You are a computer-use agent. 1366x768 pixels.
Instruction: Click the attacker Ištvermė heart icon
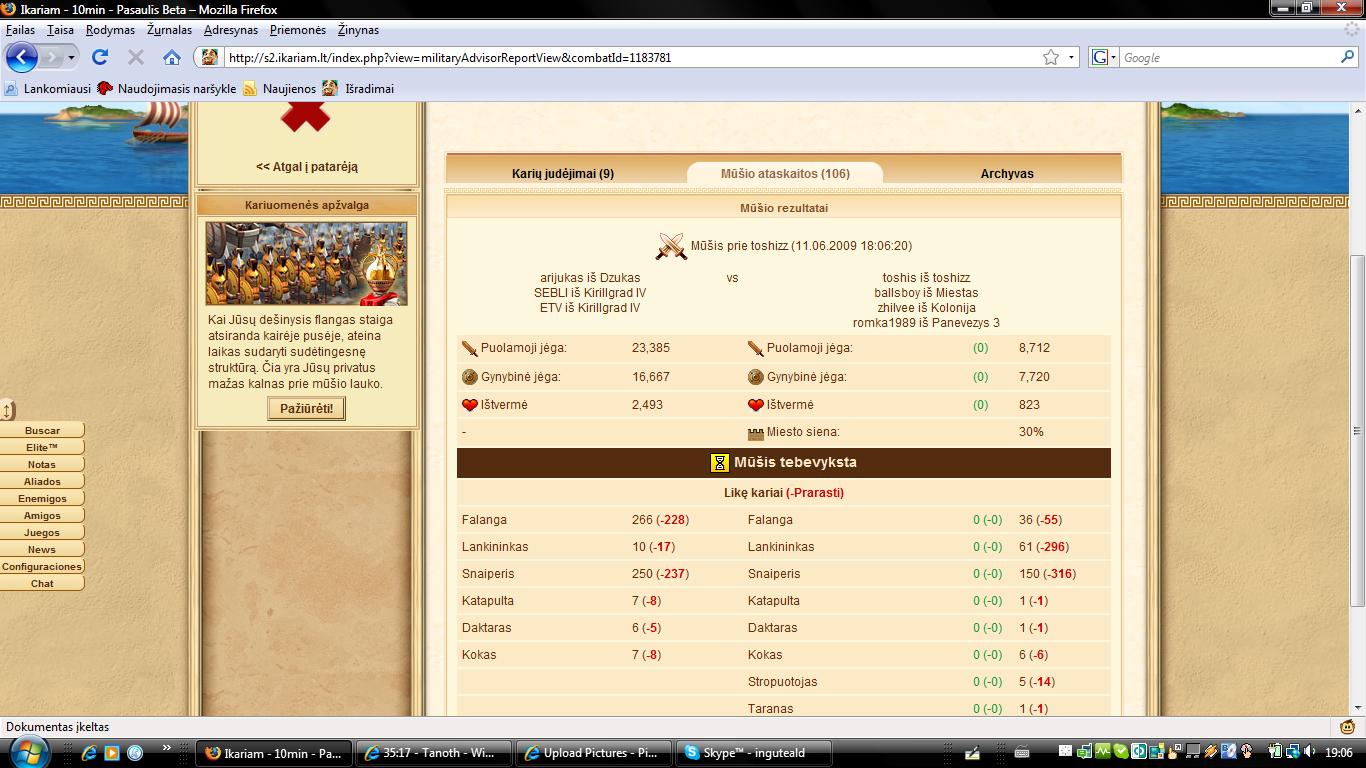click(x=470, y=405)
